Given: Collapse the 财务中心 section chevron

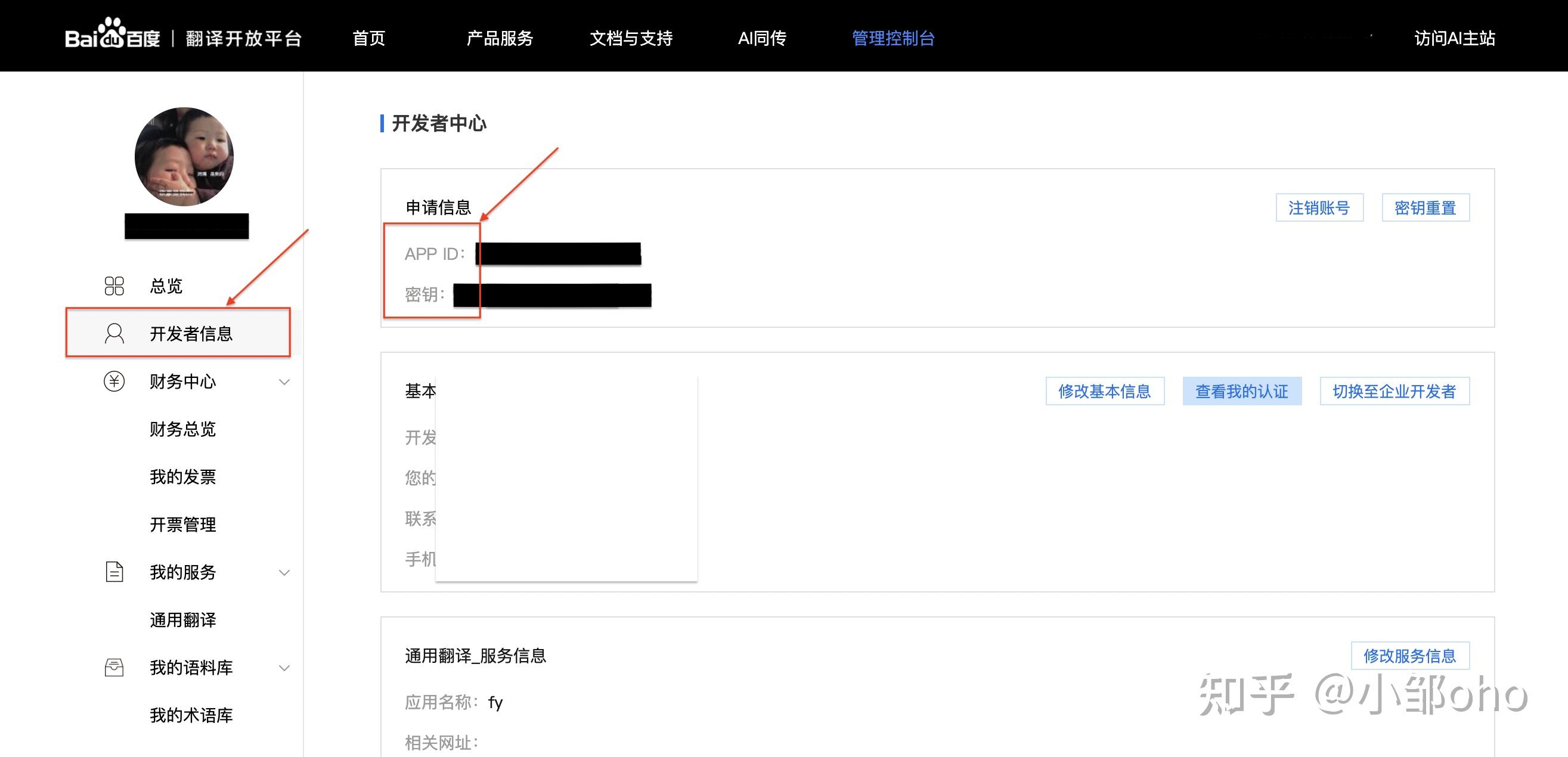Looking at the screenshot, I should 284,382.
